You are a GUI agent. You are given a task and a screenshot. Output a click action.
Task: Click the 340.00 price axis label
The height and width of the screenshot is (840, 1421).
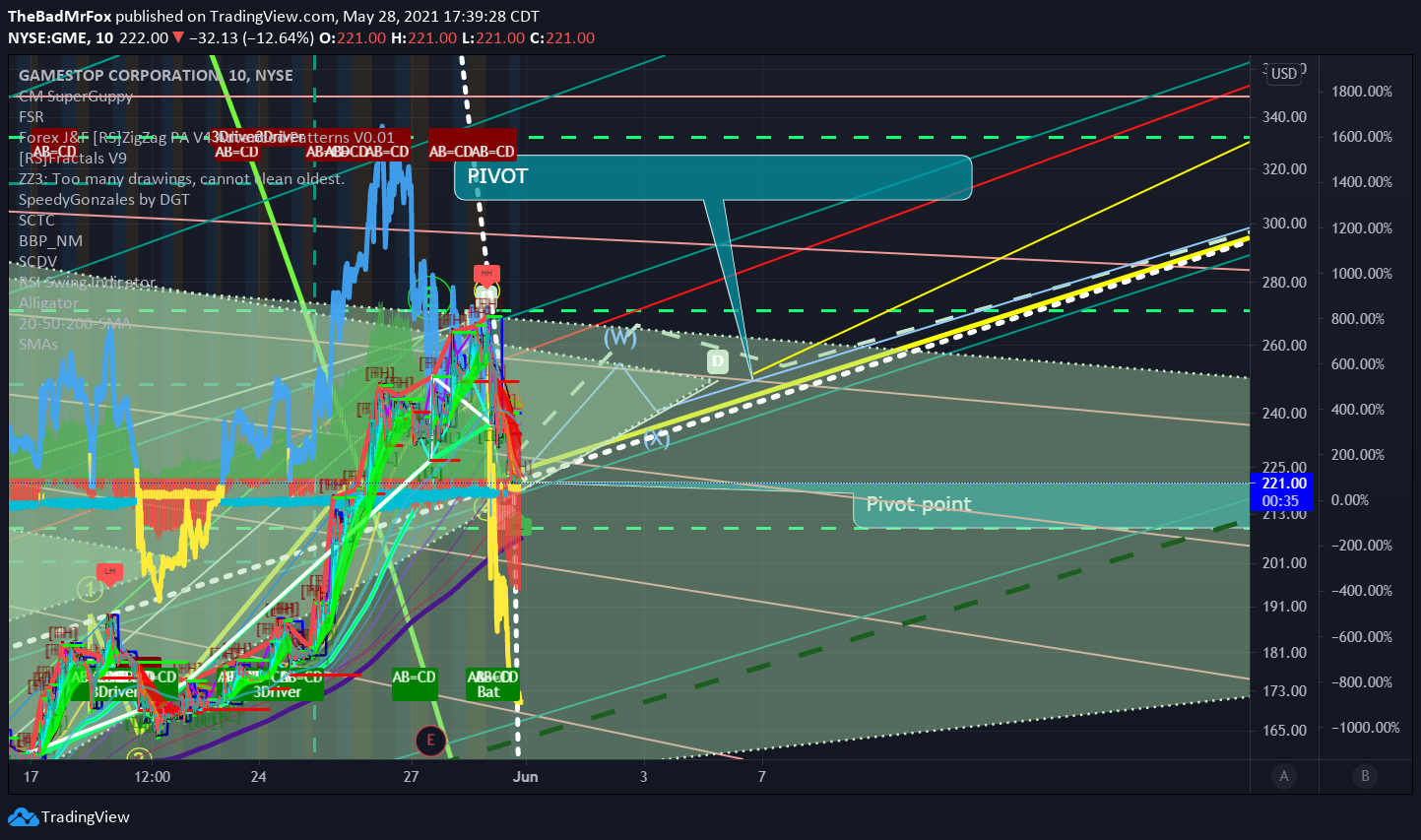coord(1285,117)
